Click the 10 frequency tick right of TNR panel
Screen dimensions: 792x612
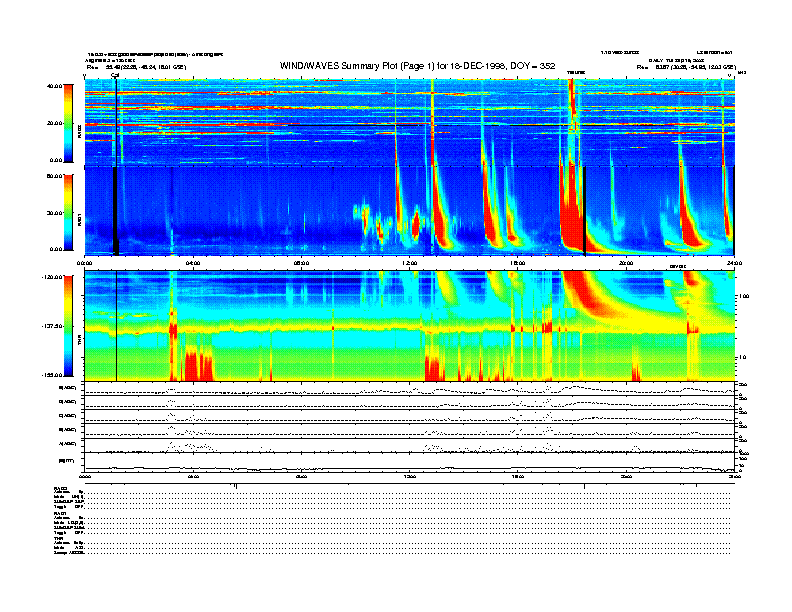tap(744, 358)
